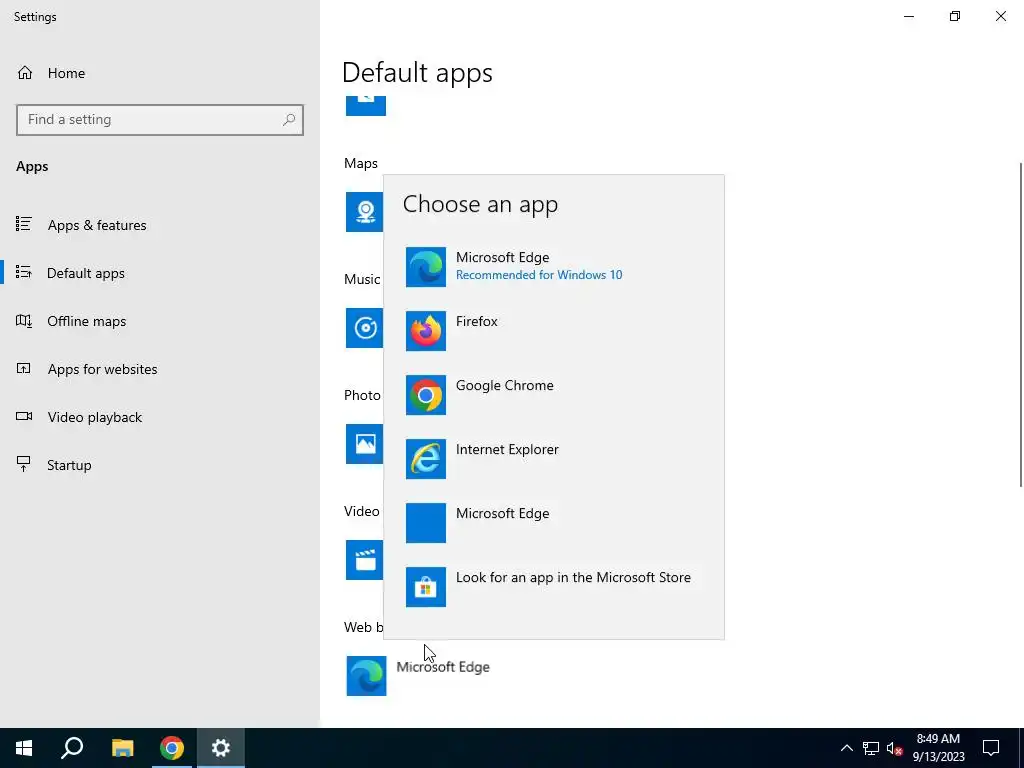This screenshot has height=768, width=1024.
Task: Open the Microsoft Store shopping bag icon
Action: (x=426, y=587)
